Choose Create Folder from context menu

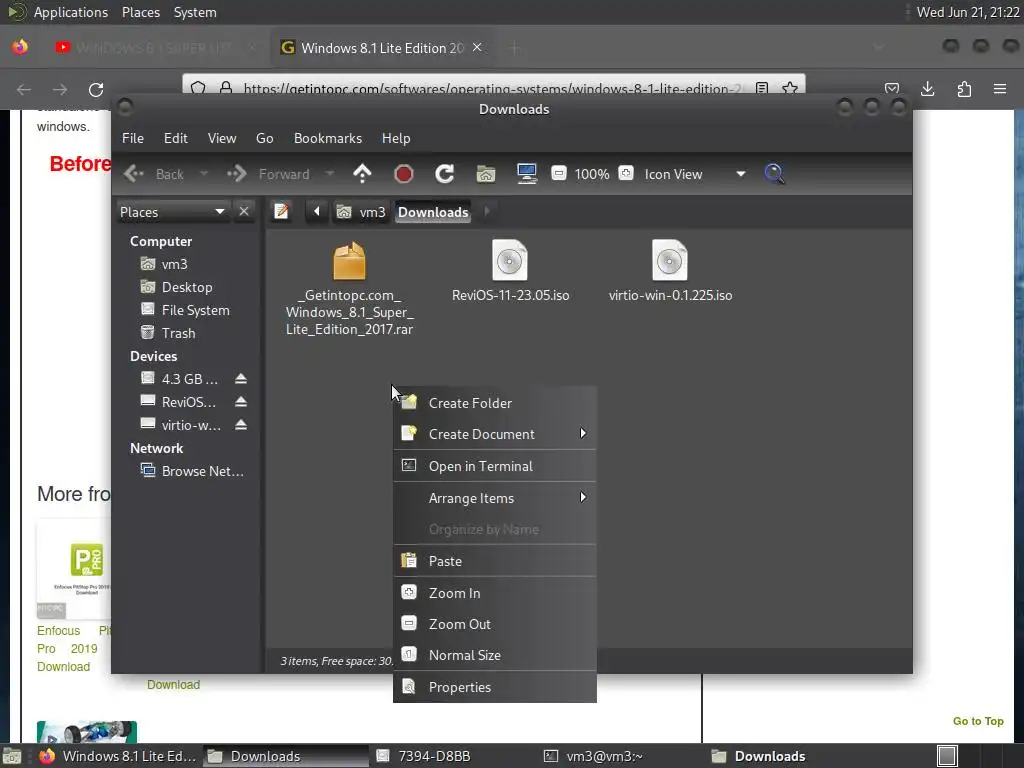(x=495, y=403)
